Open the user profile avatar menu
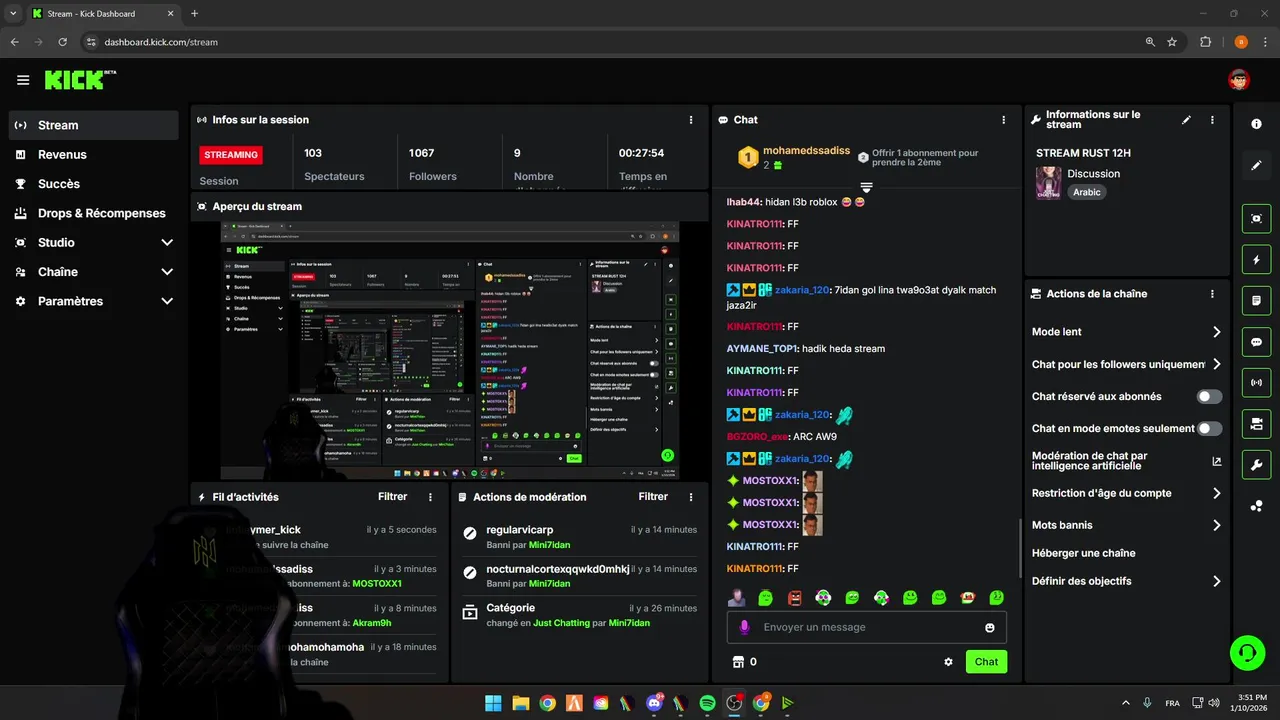This screenshot has width=1280, height=720. [1239, 80]
